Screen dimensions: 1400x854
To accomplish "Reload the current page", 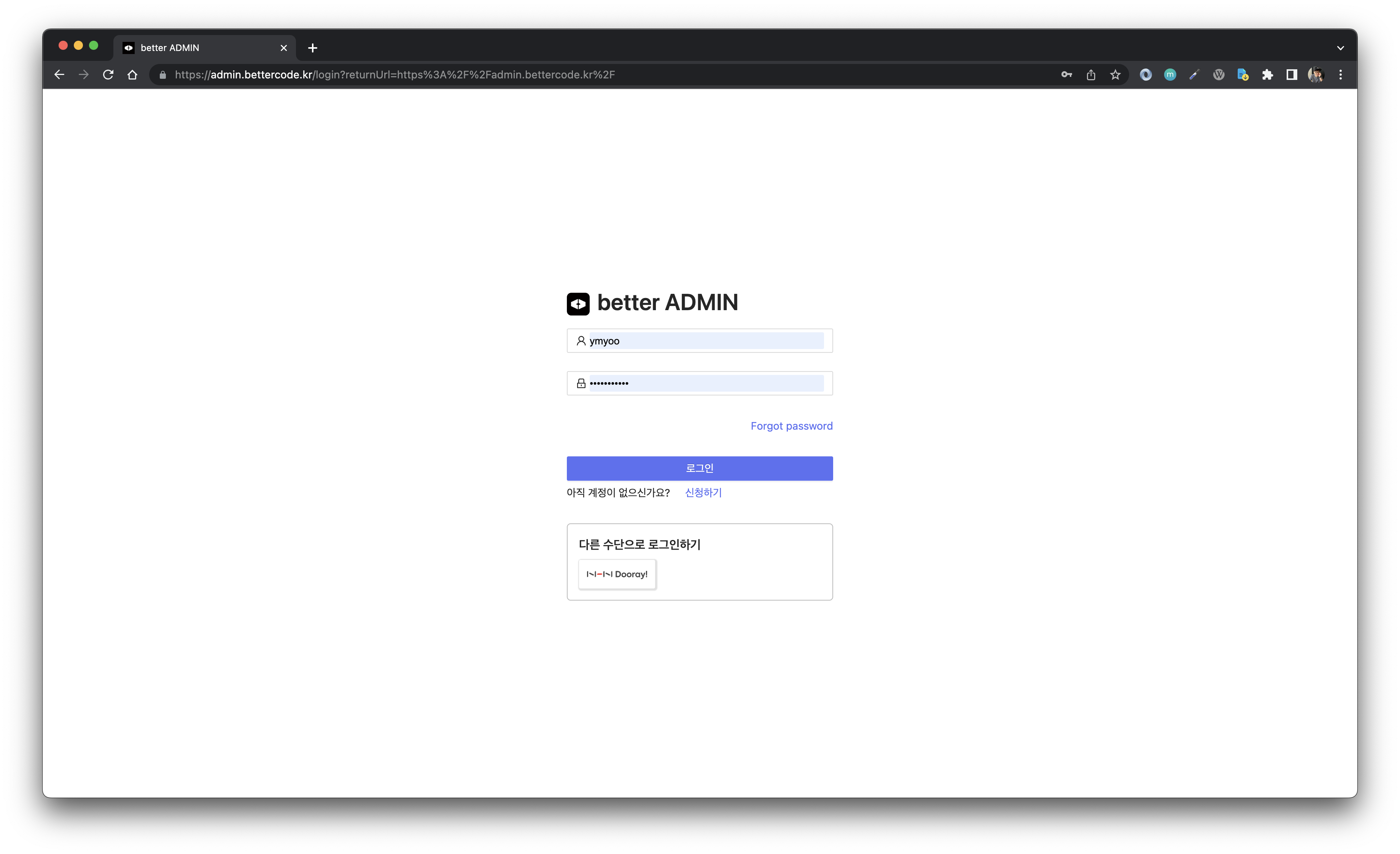I will (108, 75).
